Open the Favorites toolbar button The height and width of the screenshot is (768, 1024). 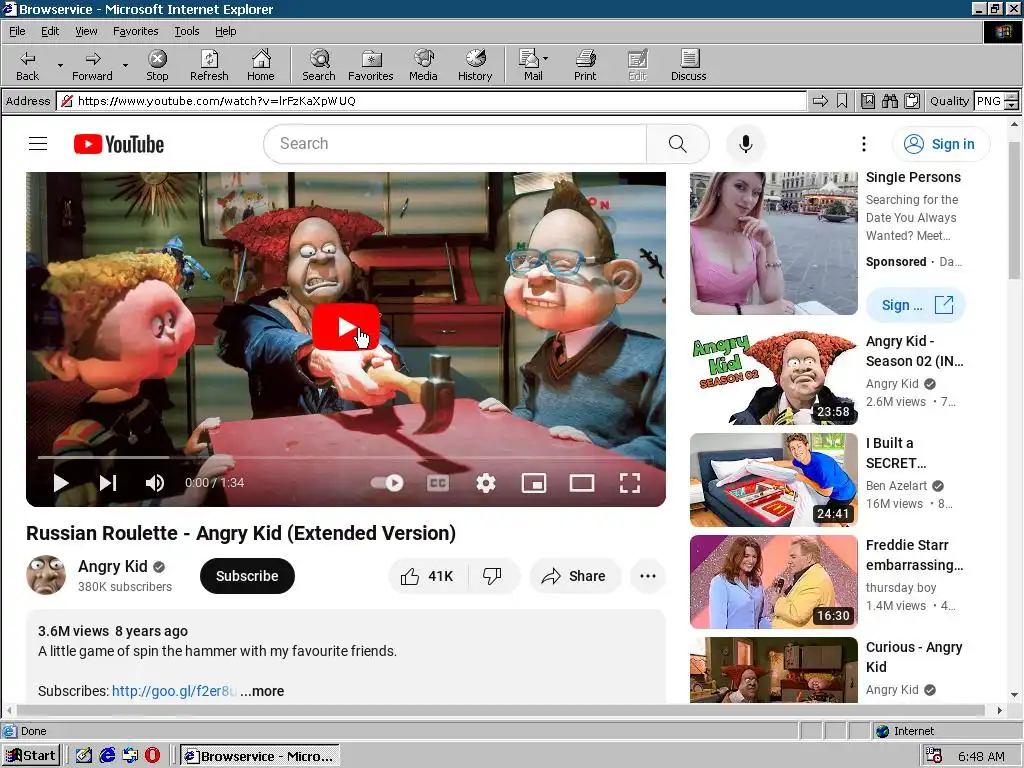pos(371,65)
